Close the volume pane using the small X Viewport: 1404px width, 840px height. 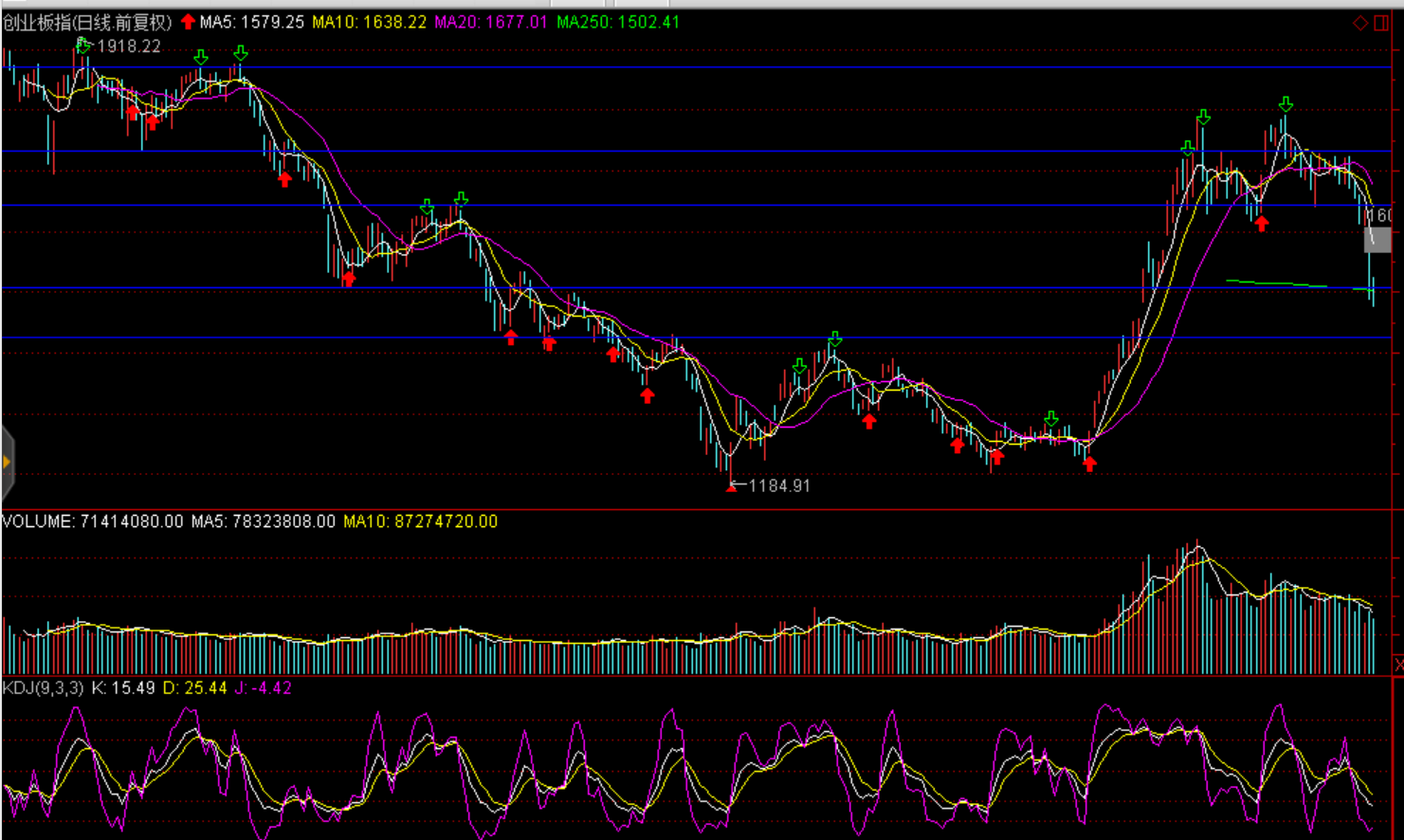1398,664
